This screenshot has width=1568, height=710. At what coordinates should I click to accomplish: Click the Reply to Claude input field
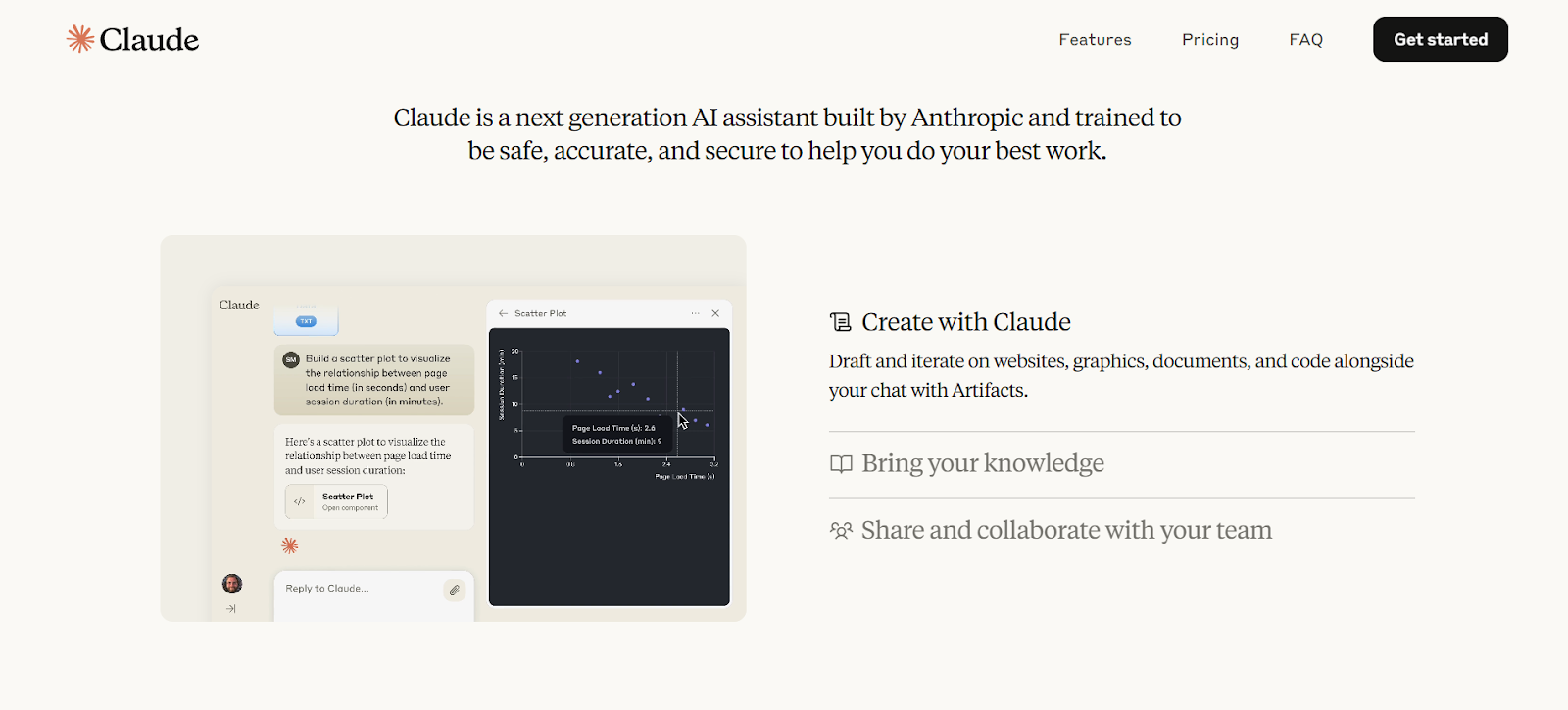click(374, 594)
